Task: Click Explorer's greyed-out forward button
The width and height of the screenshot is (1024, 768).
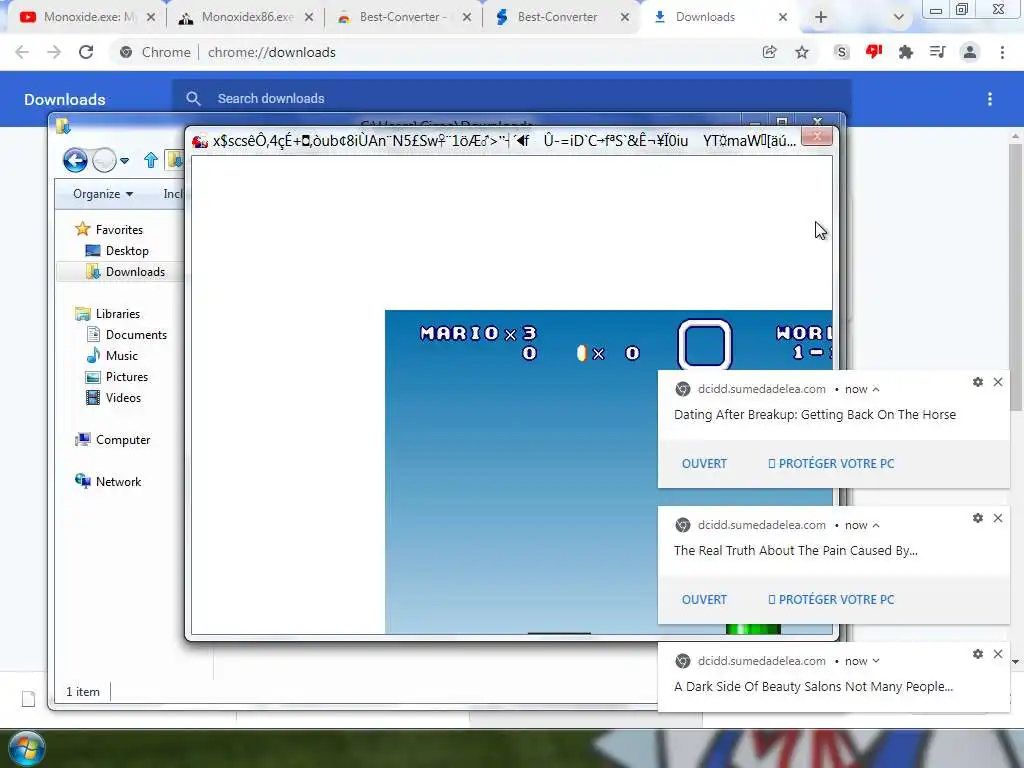Action: coord(104,160)
